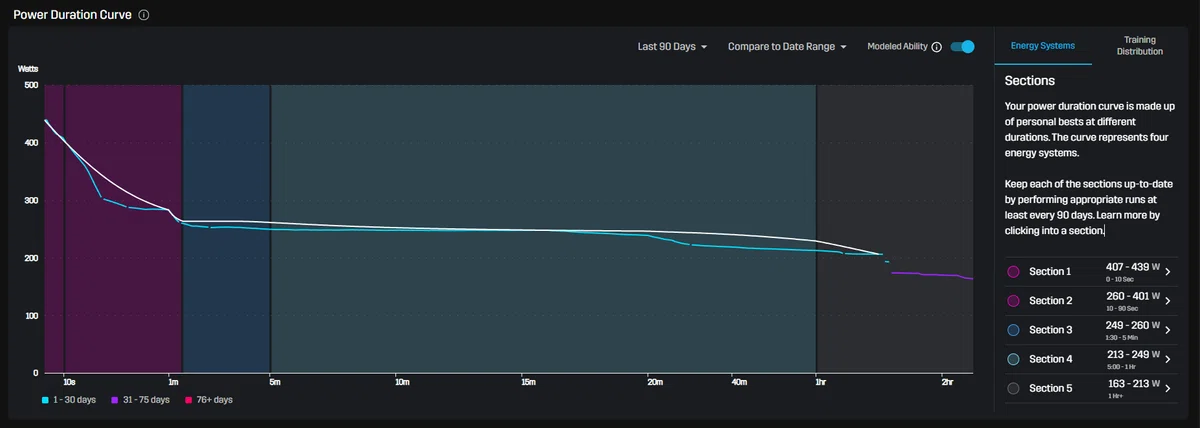Image resolution: width=1200 pixels, height=428 pixels.
Task: Expand Section 5 chevron arrow
Action: (x=1168, y=388)
